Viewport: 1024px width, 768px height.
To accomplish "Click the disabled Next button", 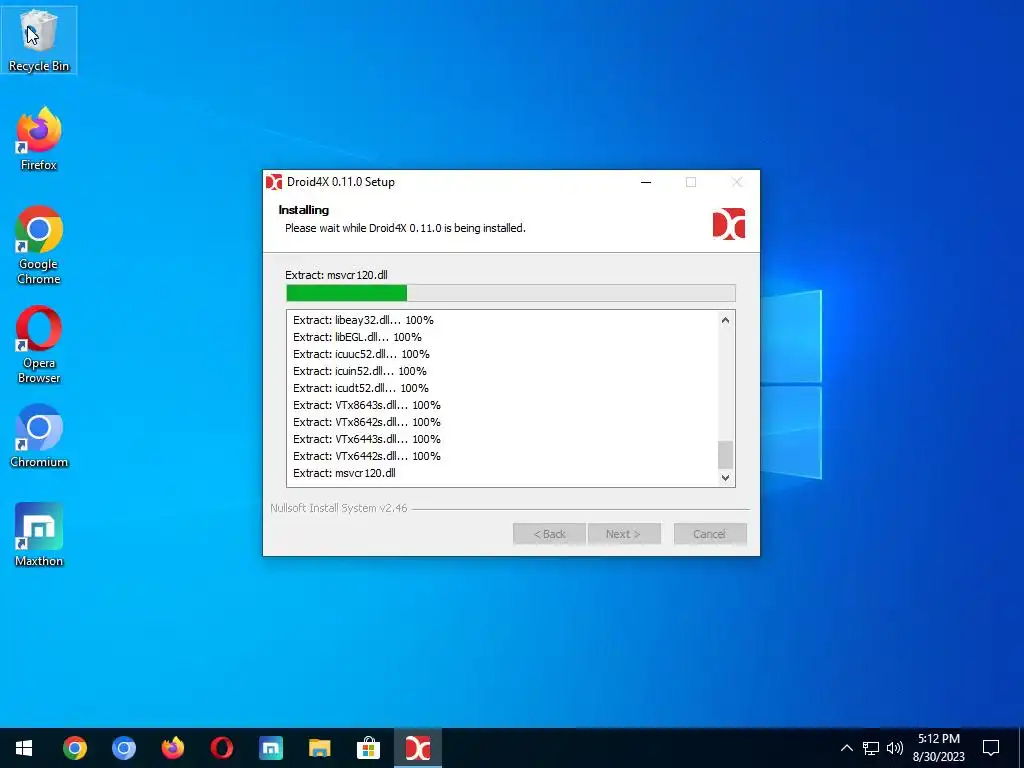I will click(x=624, y=534).
